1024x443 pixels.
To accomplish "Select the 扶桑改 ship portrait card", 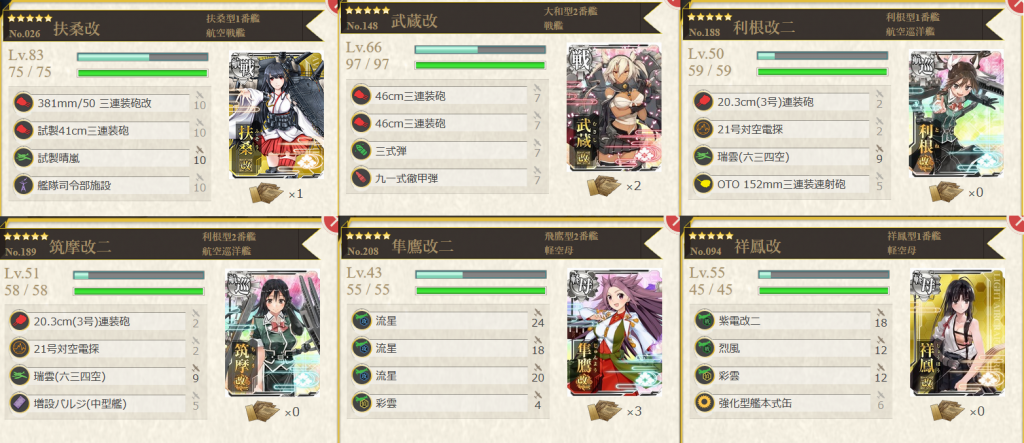I will click(277, 114).
